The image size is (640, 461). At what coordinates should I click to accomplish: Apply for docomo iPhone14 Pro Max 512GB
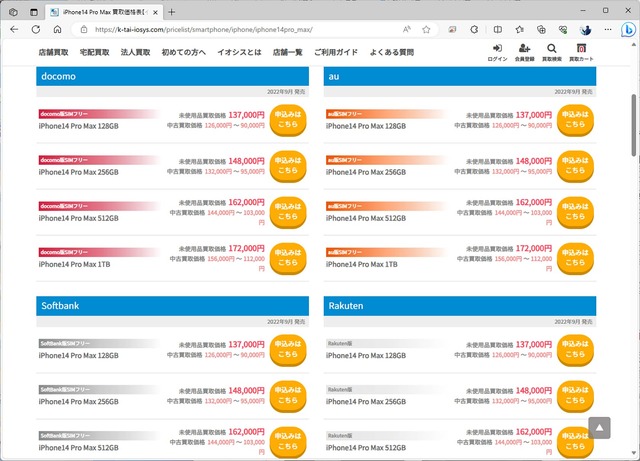[x=288, y=212]
